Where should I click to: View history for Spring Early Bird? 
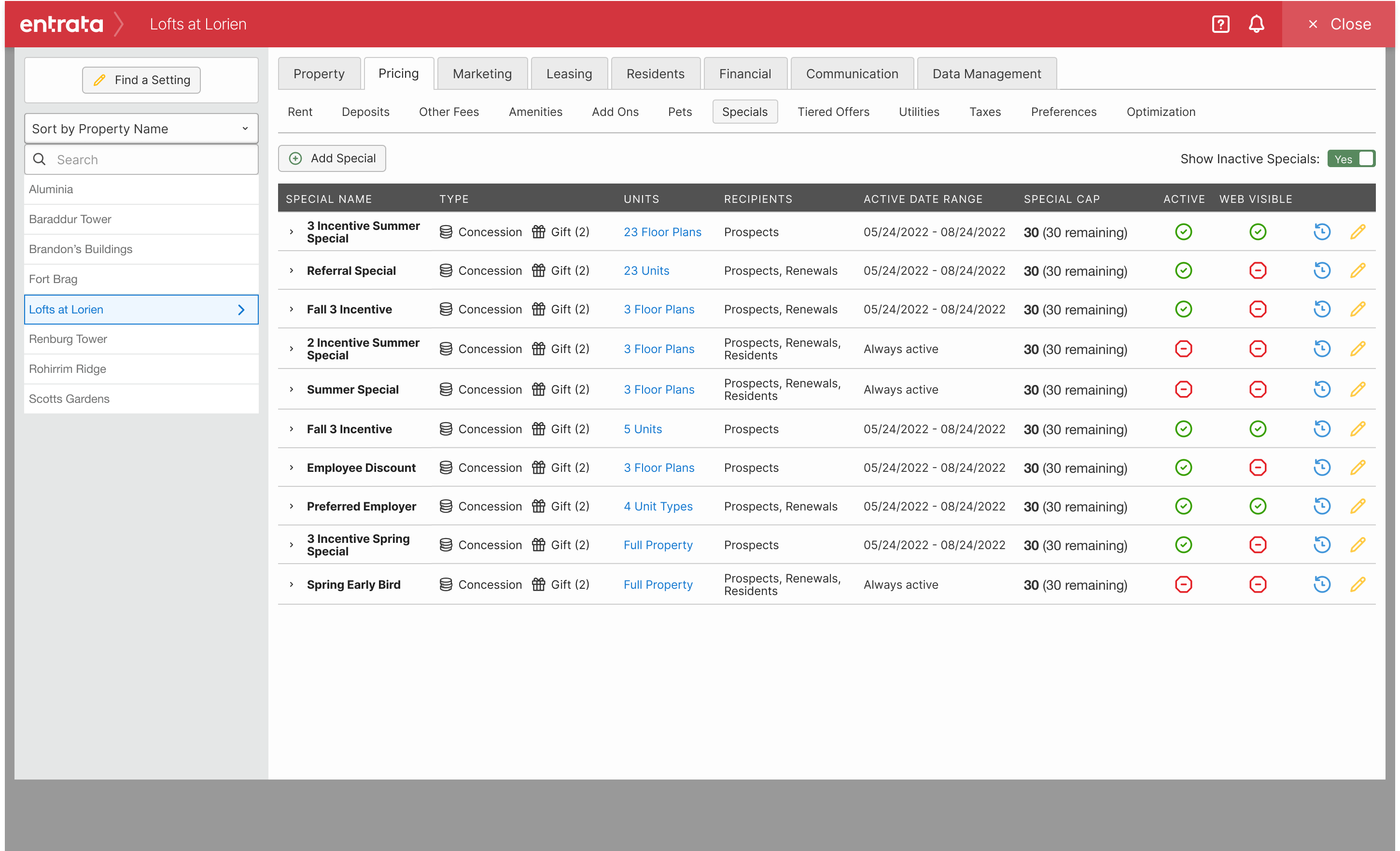[x=1322, y=584]
